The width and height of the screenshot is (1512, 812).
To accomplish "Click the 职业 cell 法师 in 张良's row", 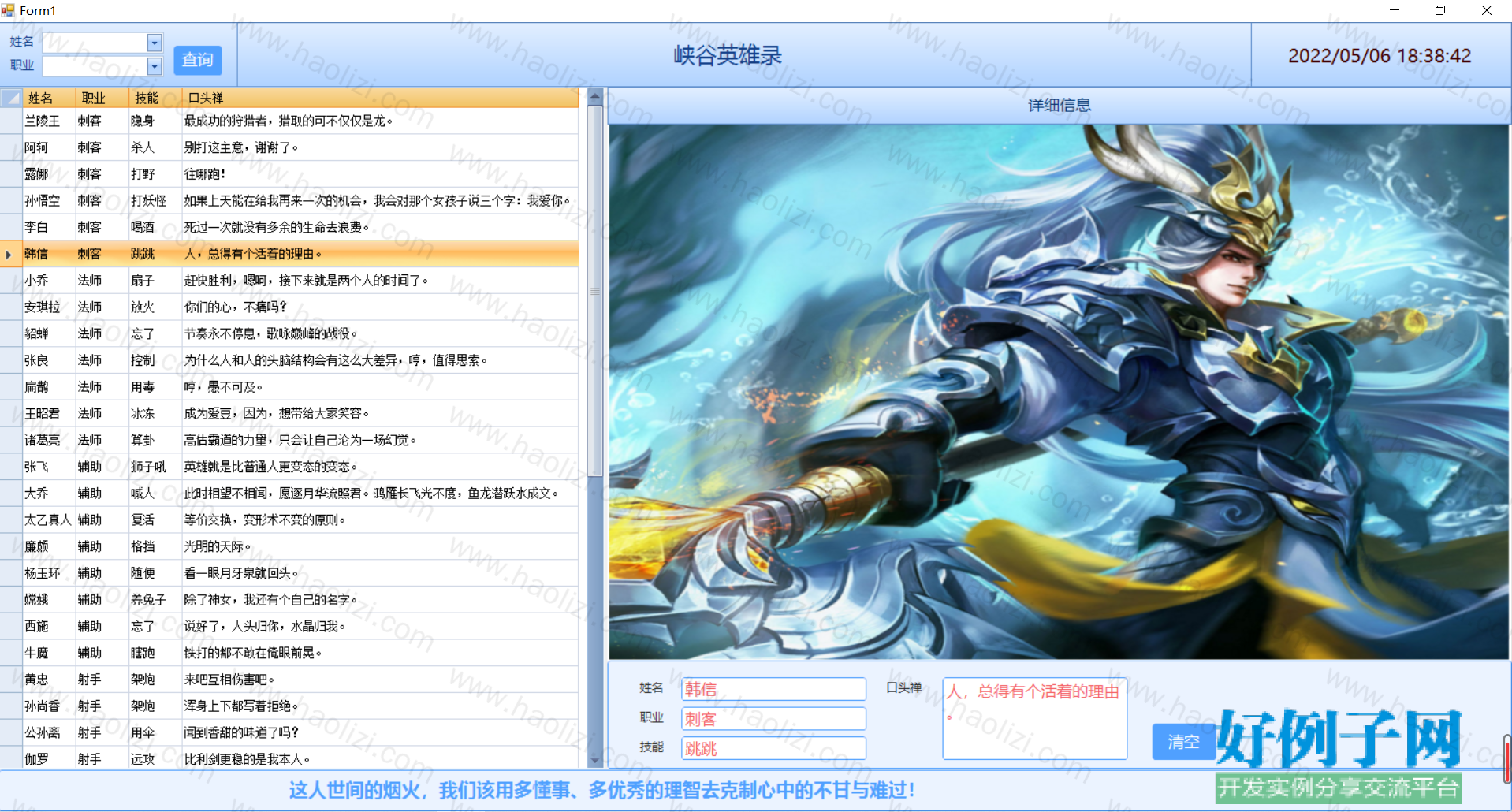I will point(102,360).
